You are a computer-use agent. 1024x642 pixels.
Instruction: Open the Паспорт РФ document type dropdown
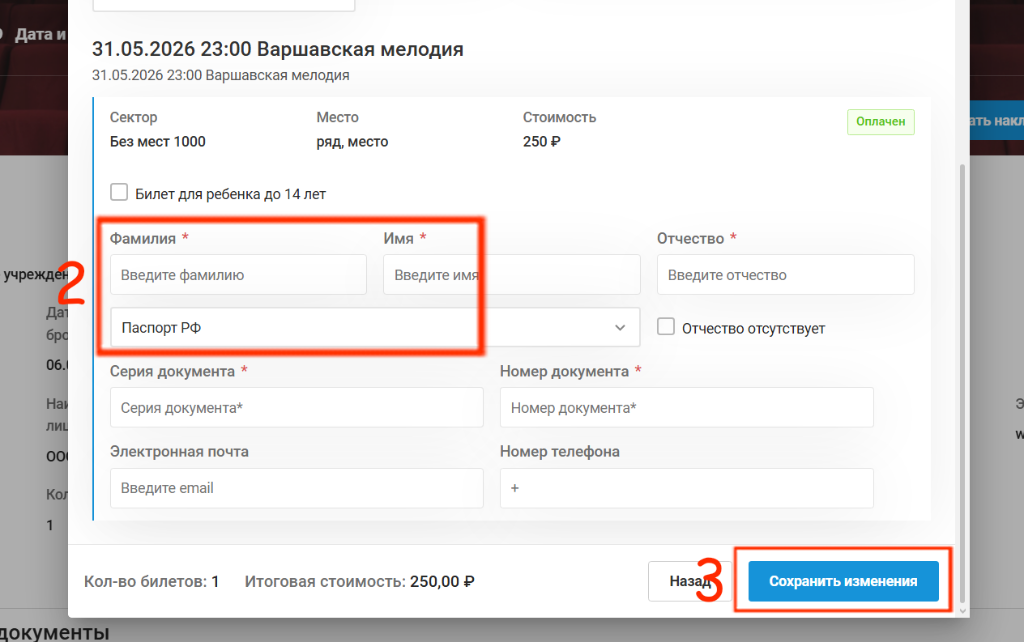click(x=375, y=327)
